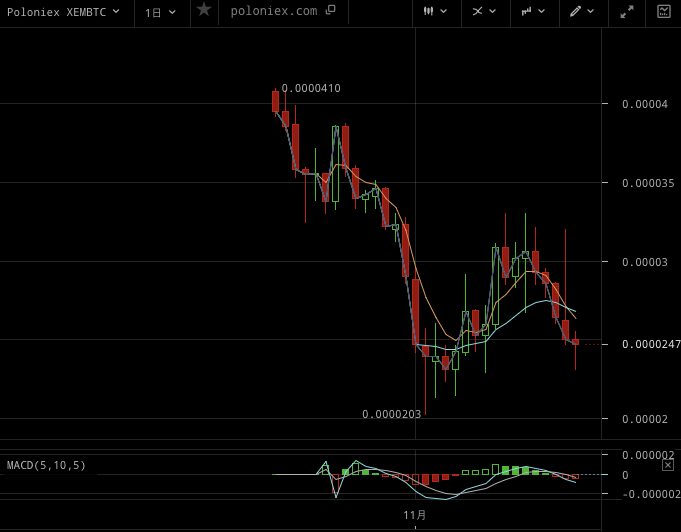Open the candlestick chart type dropdown

(x=436, y=11)
